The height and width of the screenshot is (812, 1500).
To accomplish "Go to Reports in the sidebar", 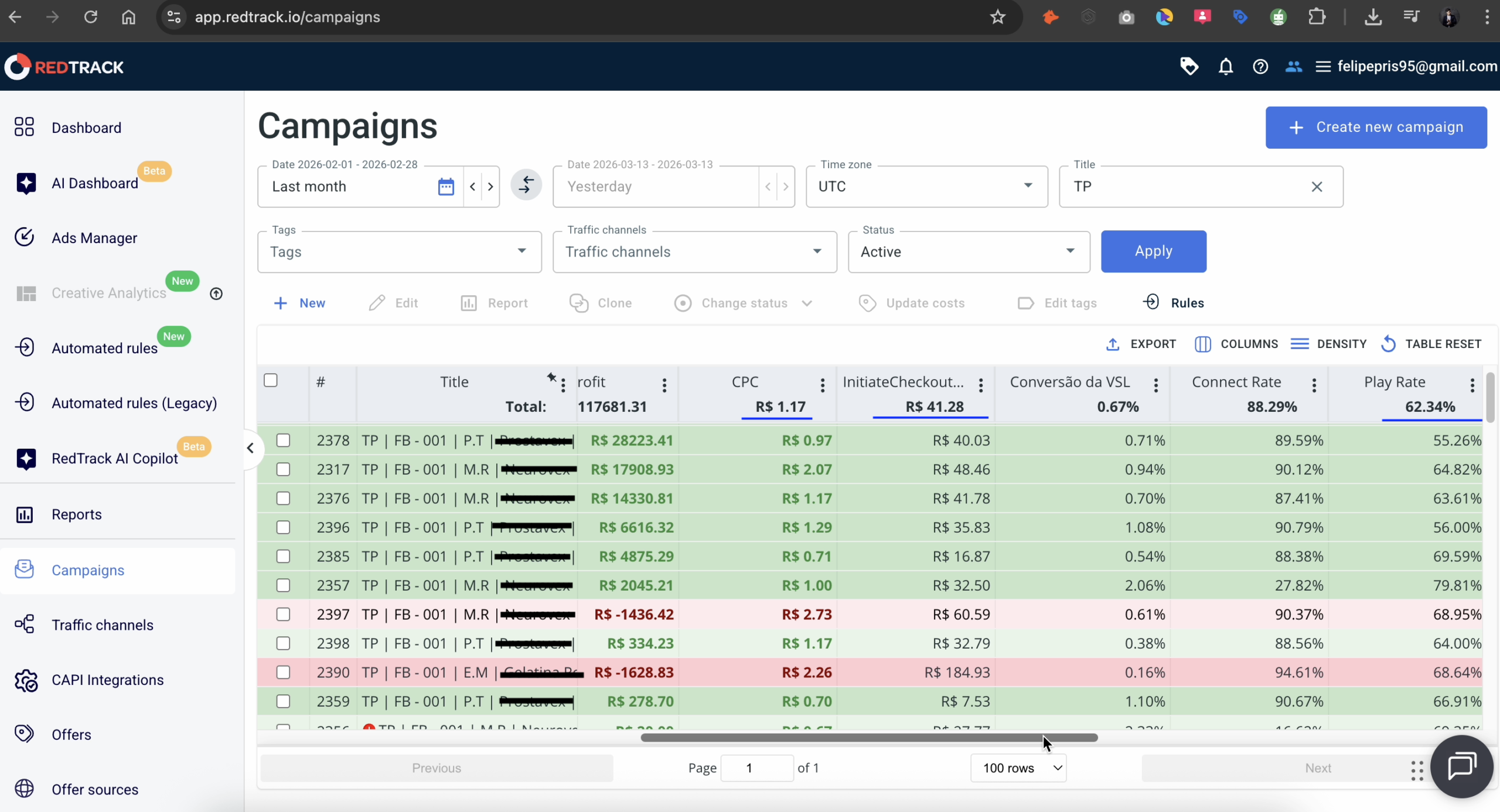I will click(76, 514).
